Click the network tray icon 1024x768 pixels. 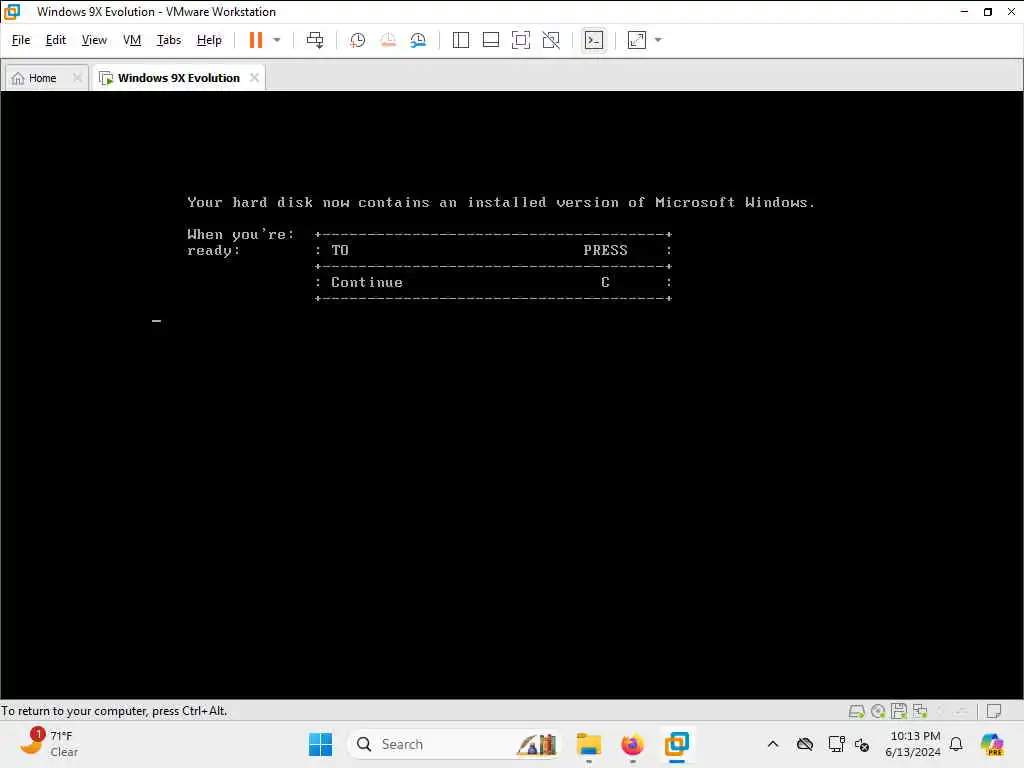pos(837,744)
